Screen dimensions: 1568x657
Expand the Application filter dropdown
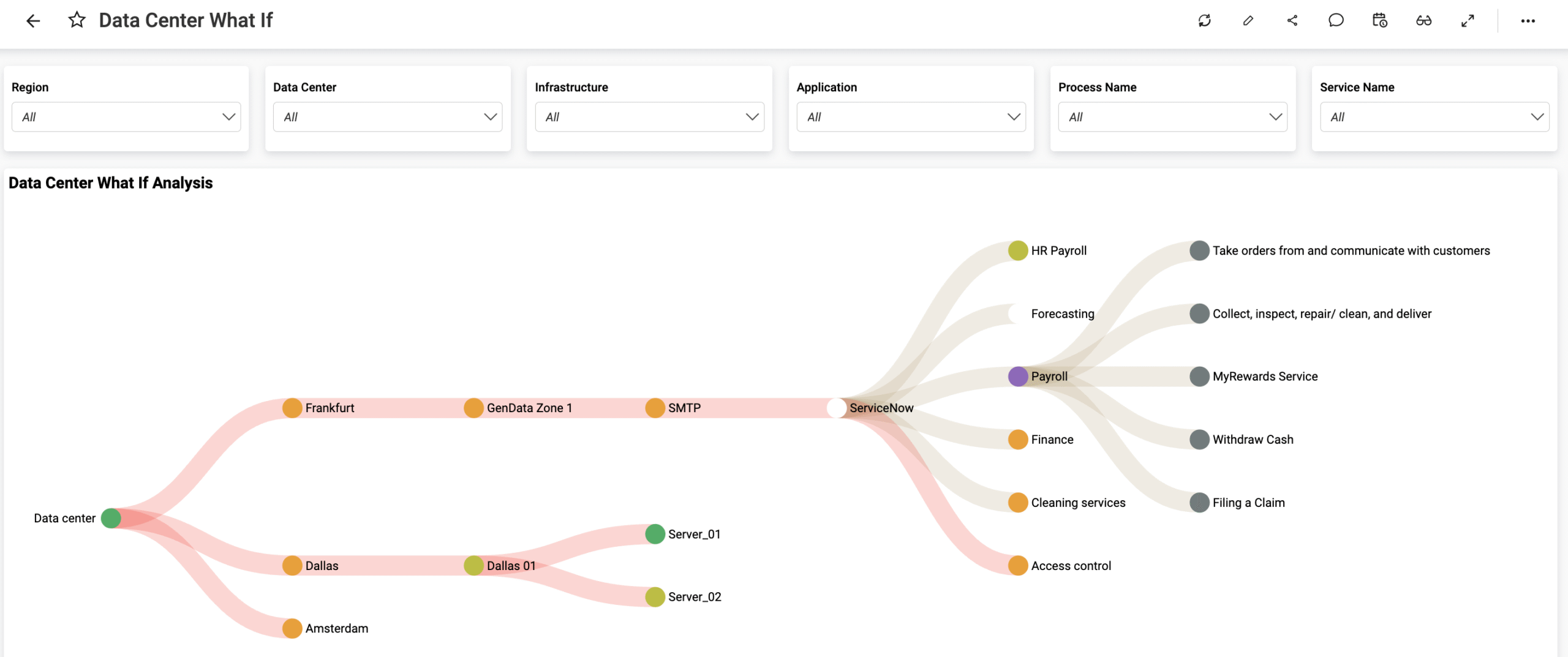point(911,117)
